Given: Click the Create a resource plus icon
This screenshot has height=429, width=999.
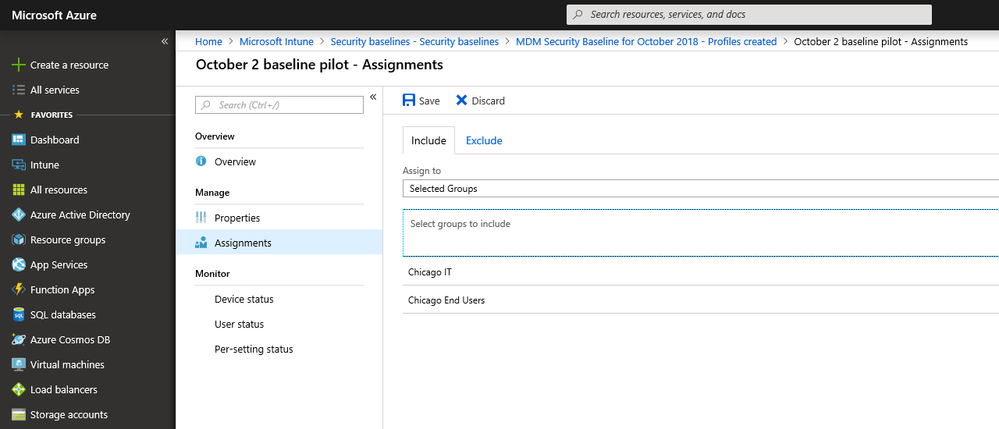Looking at the screenshot, I should 18,65.
